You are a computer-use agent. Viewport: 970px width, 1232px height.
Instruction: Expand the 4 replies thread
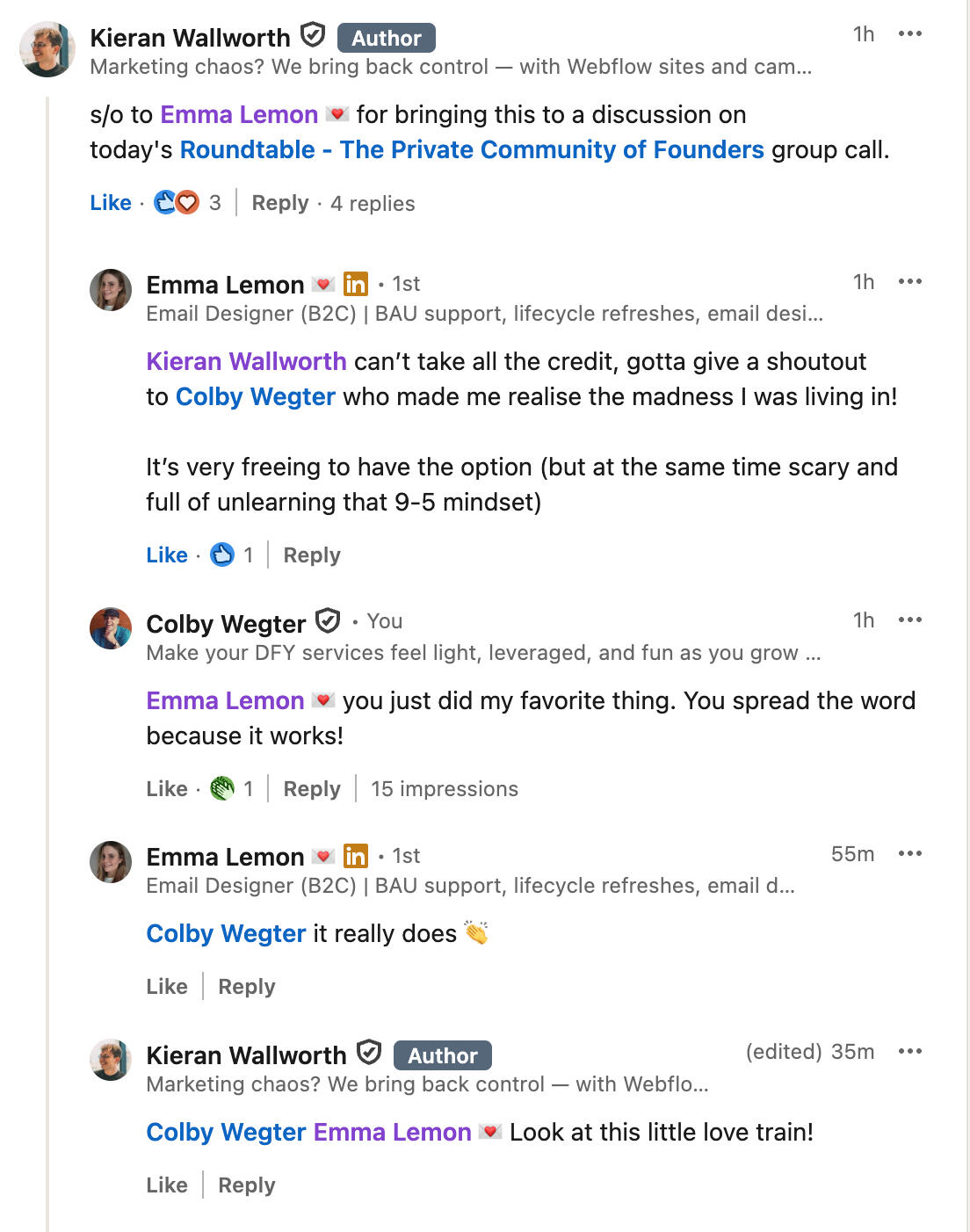point(373,204)
